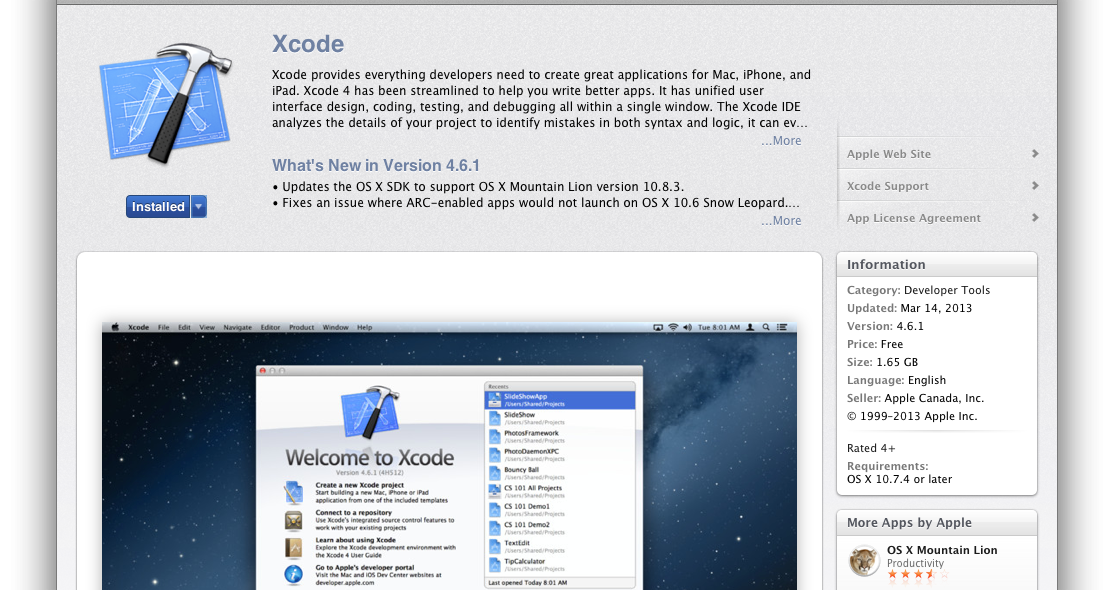Click the File menu in the screenshot's menu bar

tap(163, 327)
